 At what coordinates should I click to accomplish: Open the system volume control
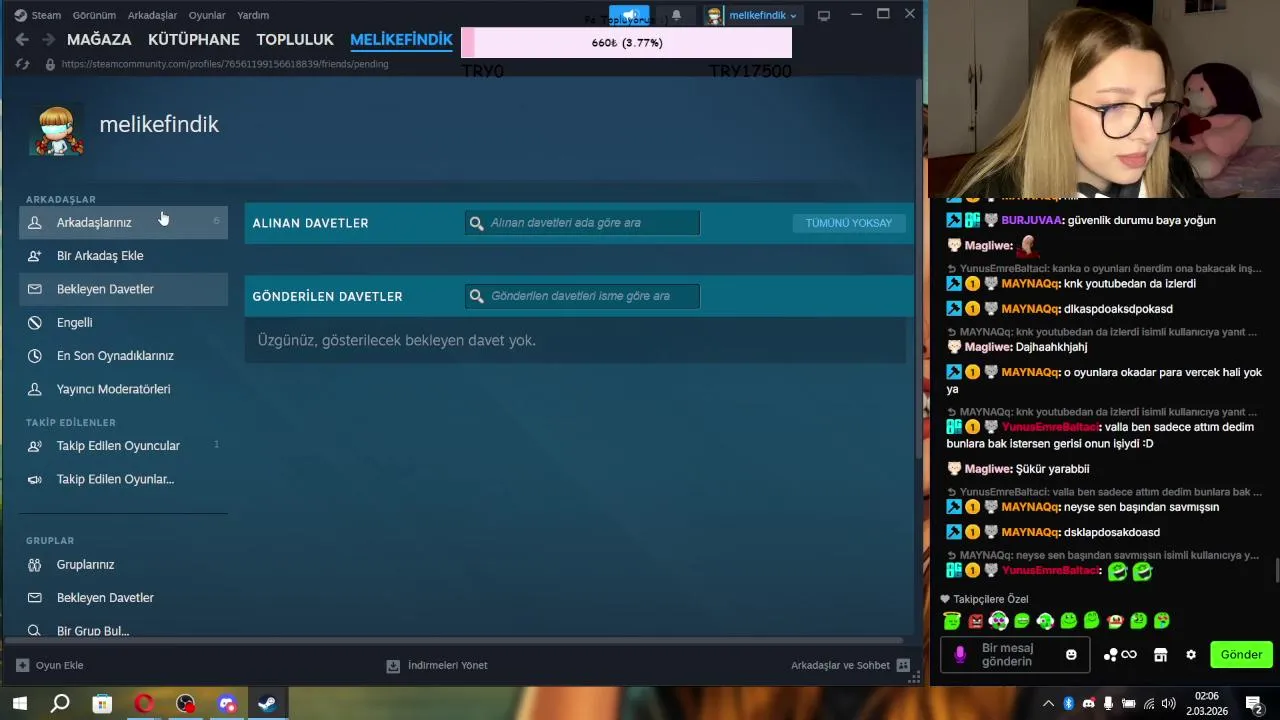click(x=1169, y=703)
